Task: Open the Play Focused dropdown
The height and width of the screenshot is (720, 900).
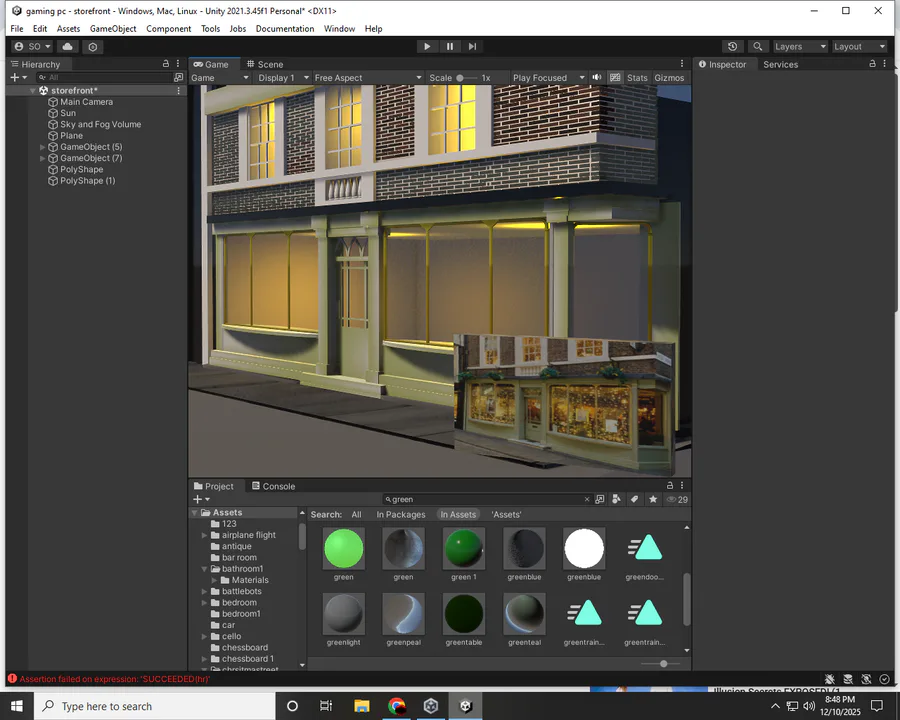Action: [x=549, y=78]
